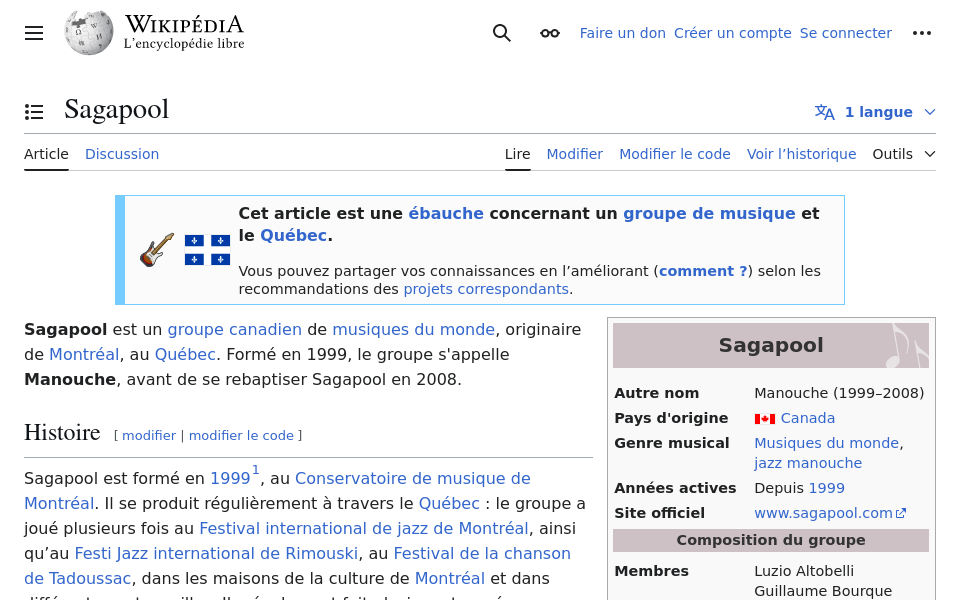Open the search magnifier icon
Screen dimensions: 960x600
[501, 33]
